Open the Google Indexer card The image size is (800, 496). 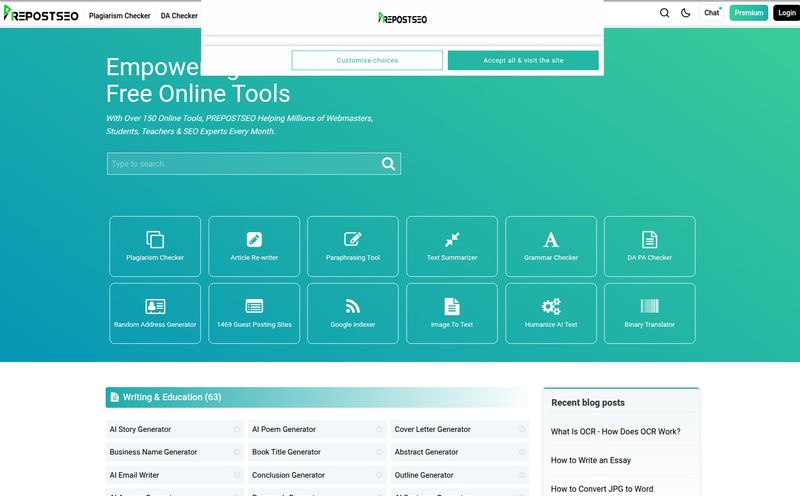(353, 313)
